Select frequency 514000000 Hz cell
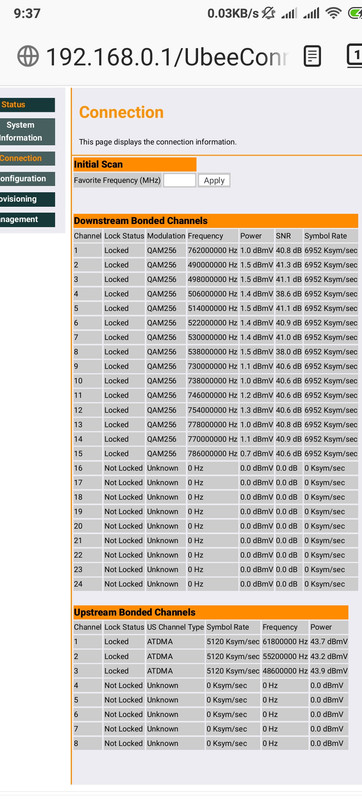 pos(212,308)
